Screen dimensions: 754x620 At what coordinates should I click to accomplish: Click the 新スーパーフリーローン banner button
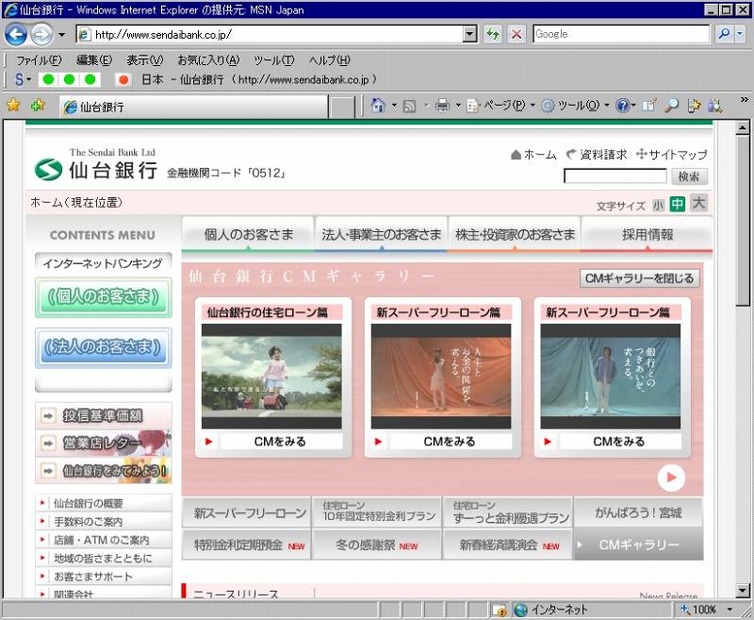pyautogui.click(x=246, y=513)
